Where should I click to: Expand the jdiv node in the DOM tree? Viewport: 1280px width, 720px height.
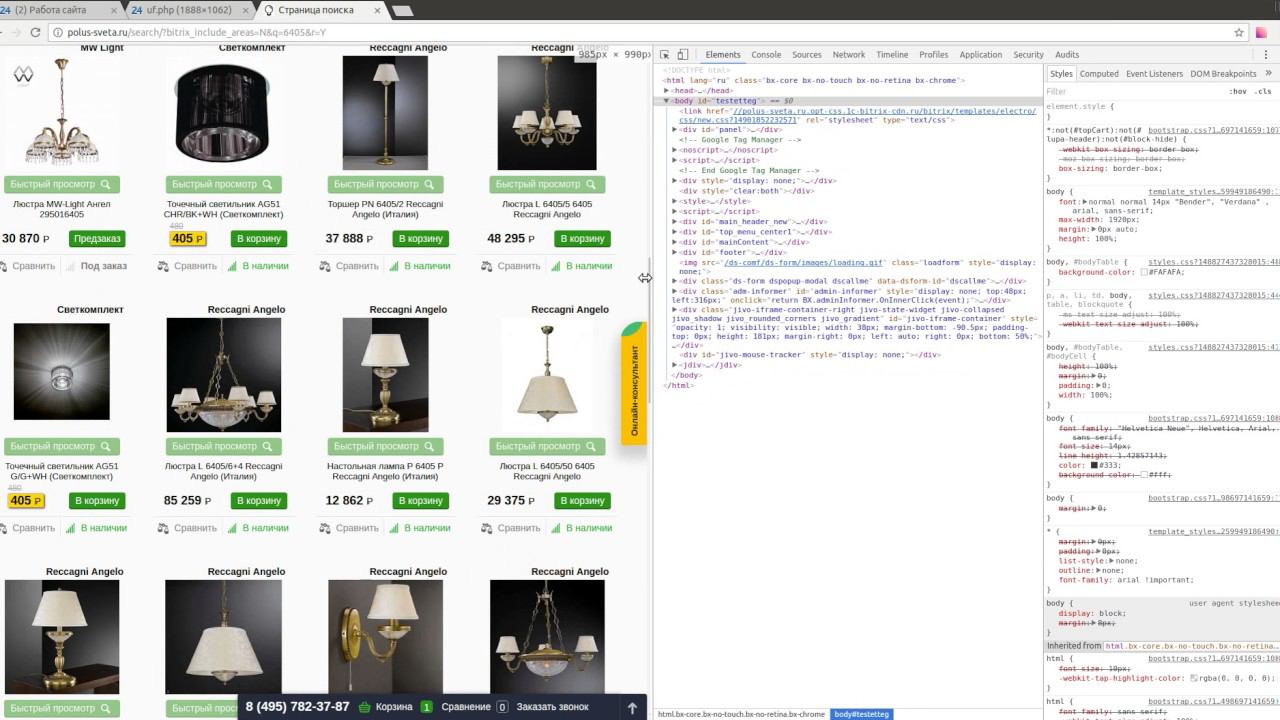(x=675, y=365)
